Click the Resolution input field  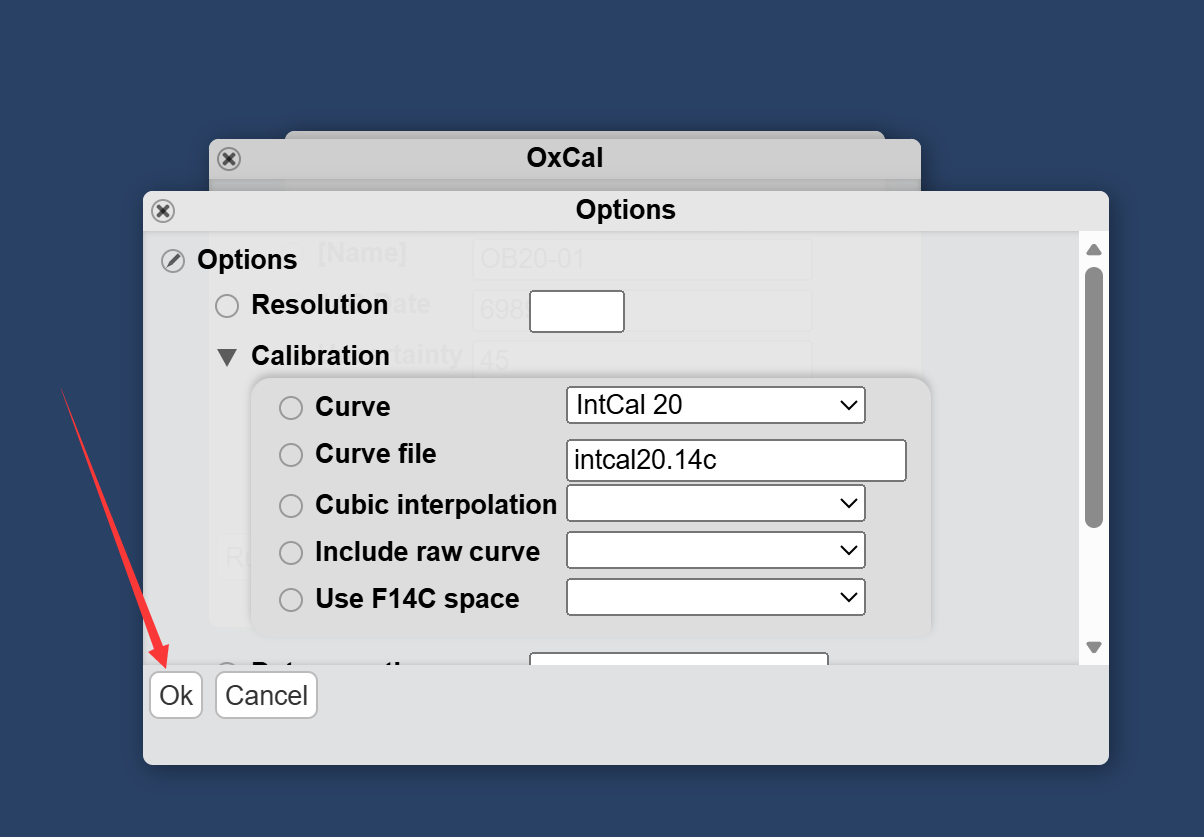(x=577, y=311)
